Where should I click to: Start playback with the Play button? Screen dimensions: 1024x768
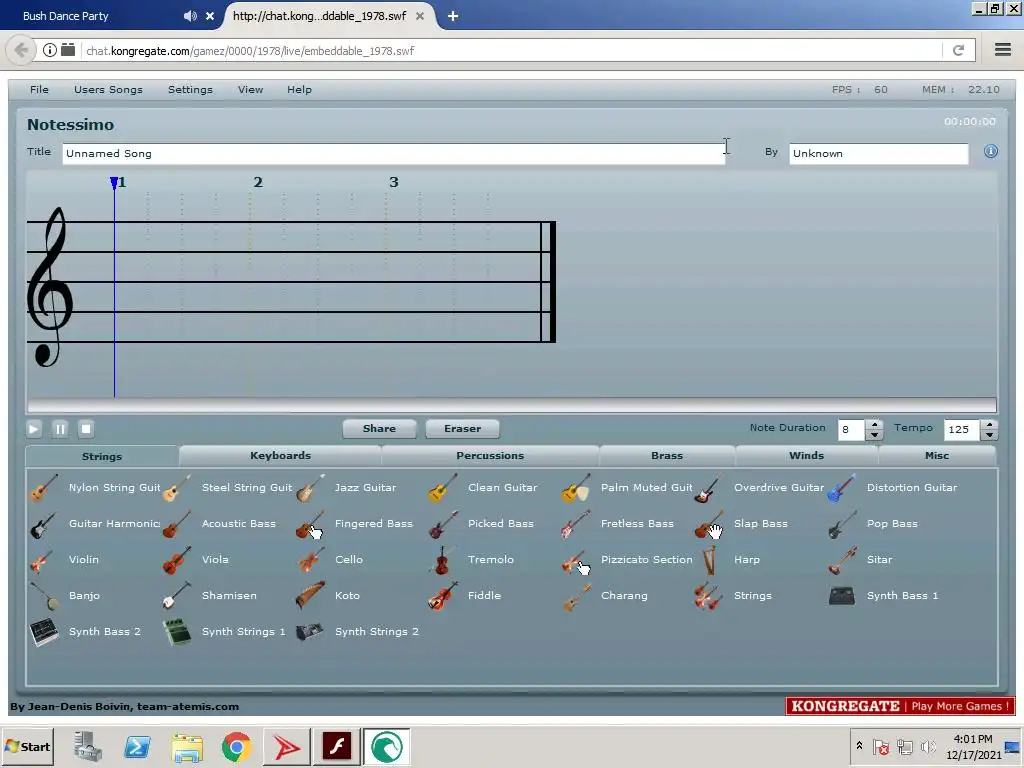coord(34,429)
